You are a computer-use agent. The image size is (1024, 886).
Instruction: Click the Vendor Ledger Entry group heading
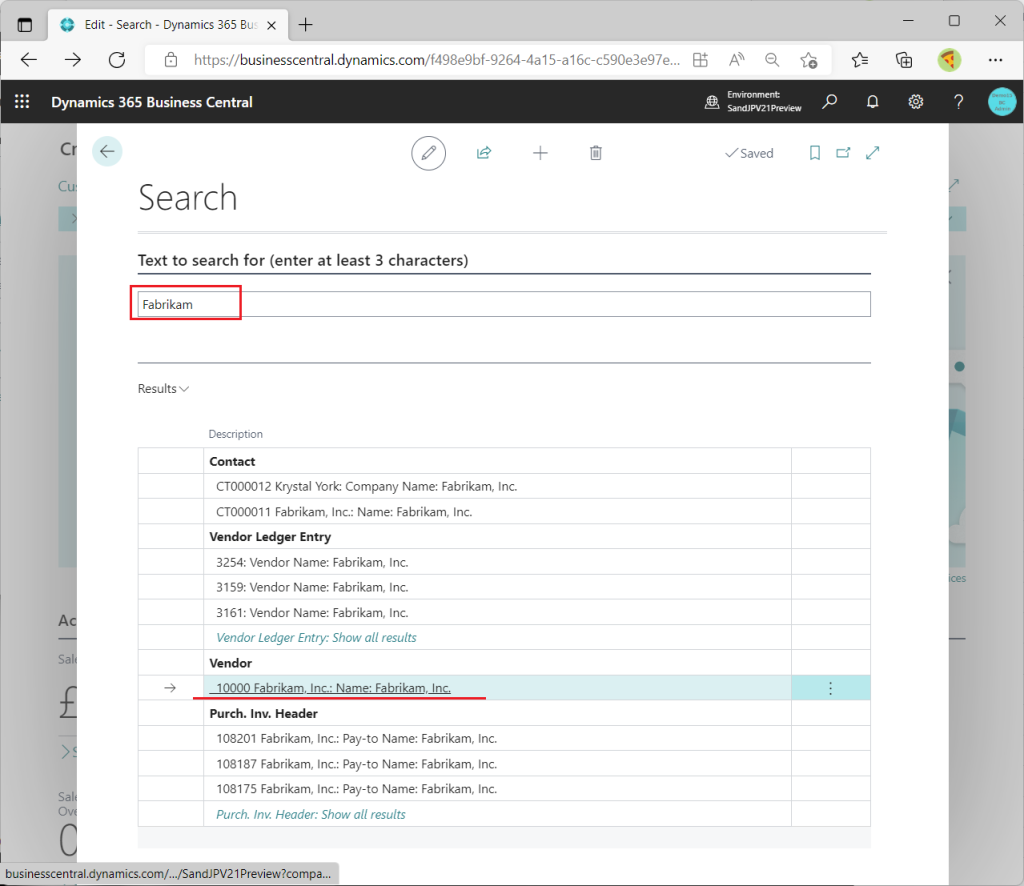(x=270, y=537)
